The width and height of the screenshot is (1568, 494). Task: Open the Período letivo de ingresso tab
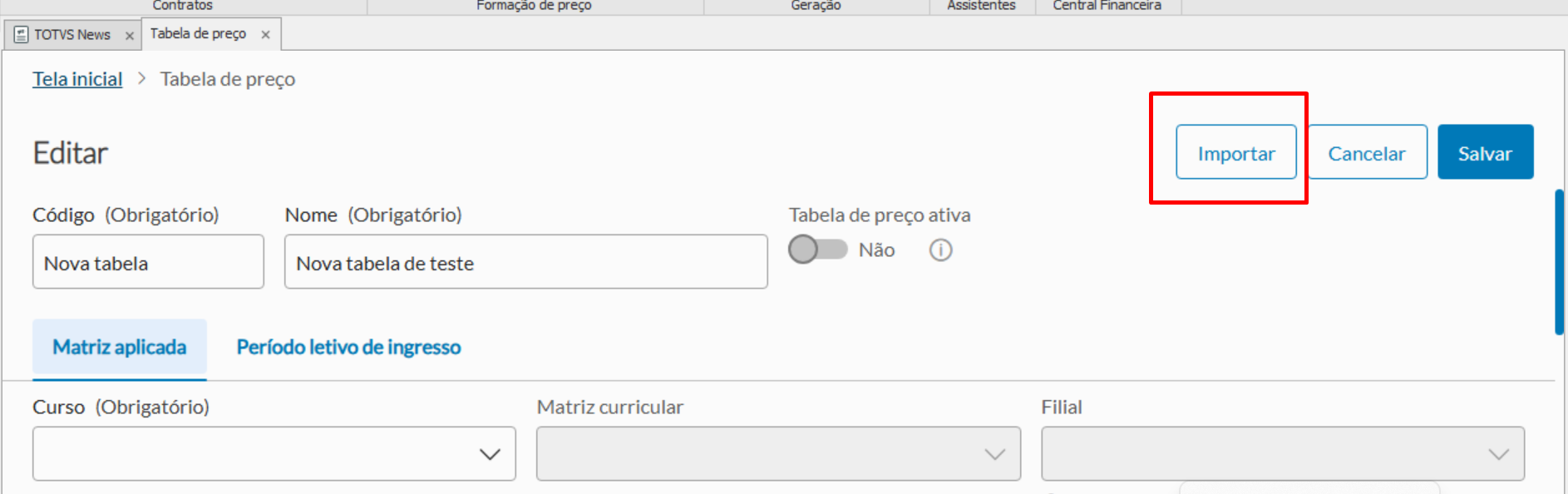[348, 348]
